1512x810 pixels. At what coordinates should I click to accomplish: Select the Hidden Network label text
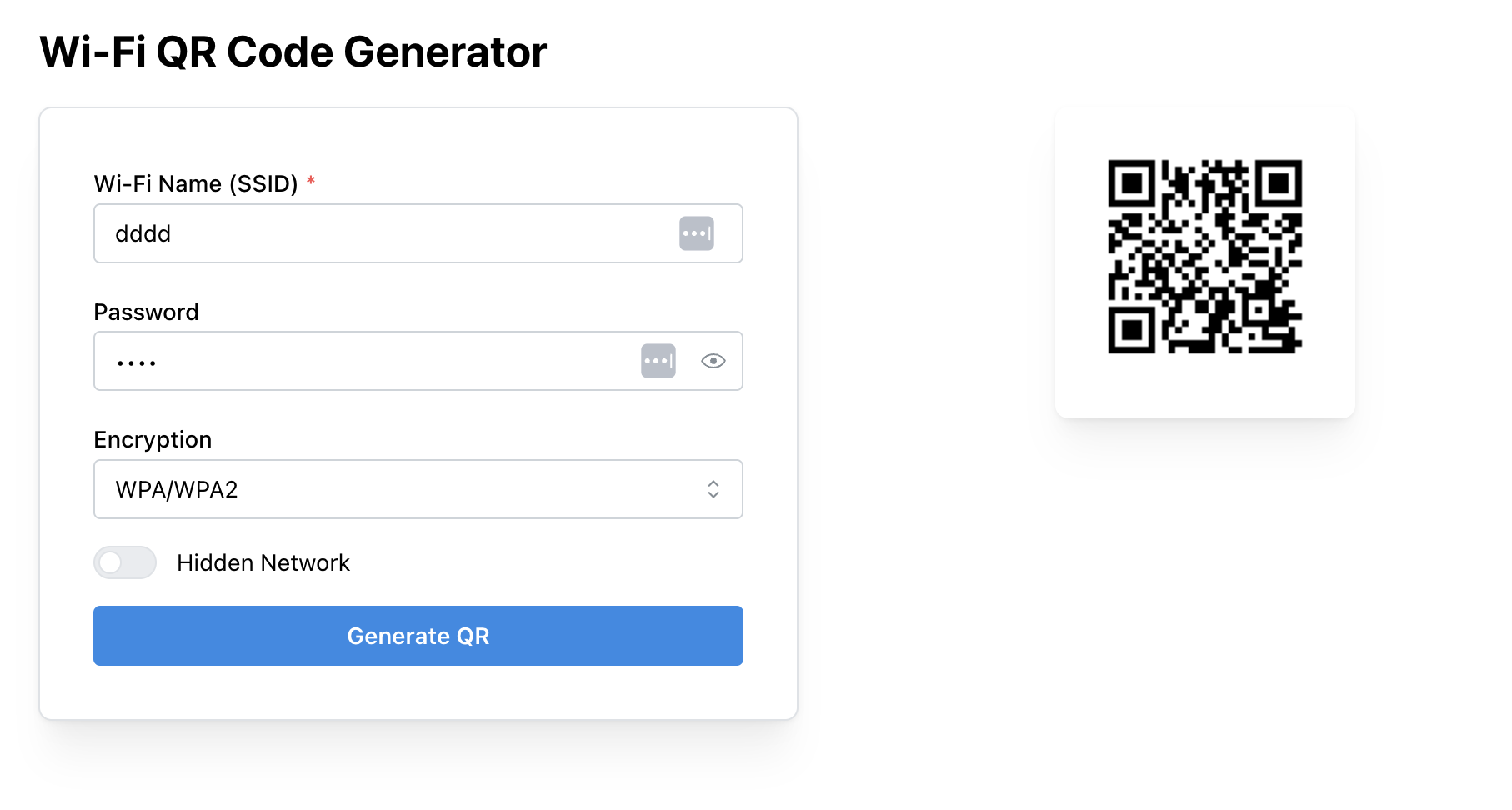click(x=263, y=562)
